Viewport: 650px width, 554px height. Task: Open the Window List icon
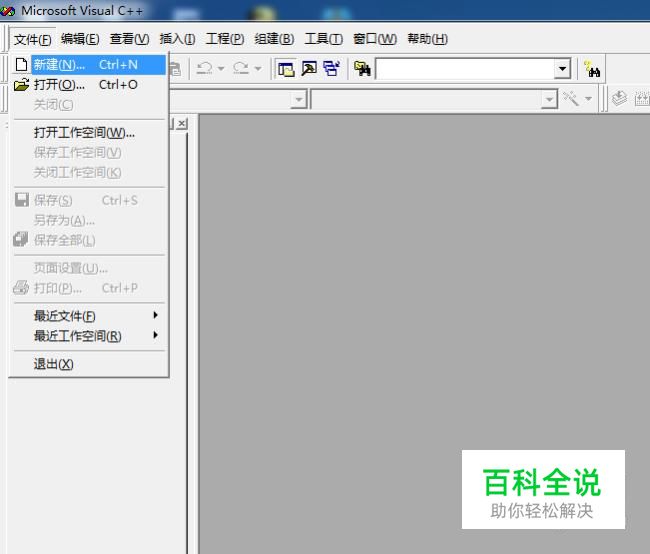[332, 68]
